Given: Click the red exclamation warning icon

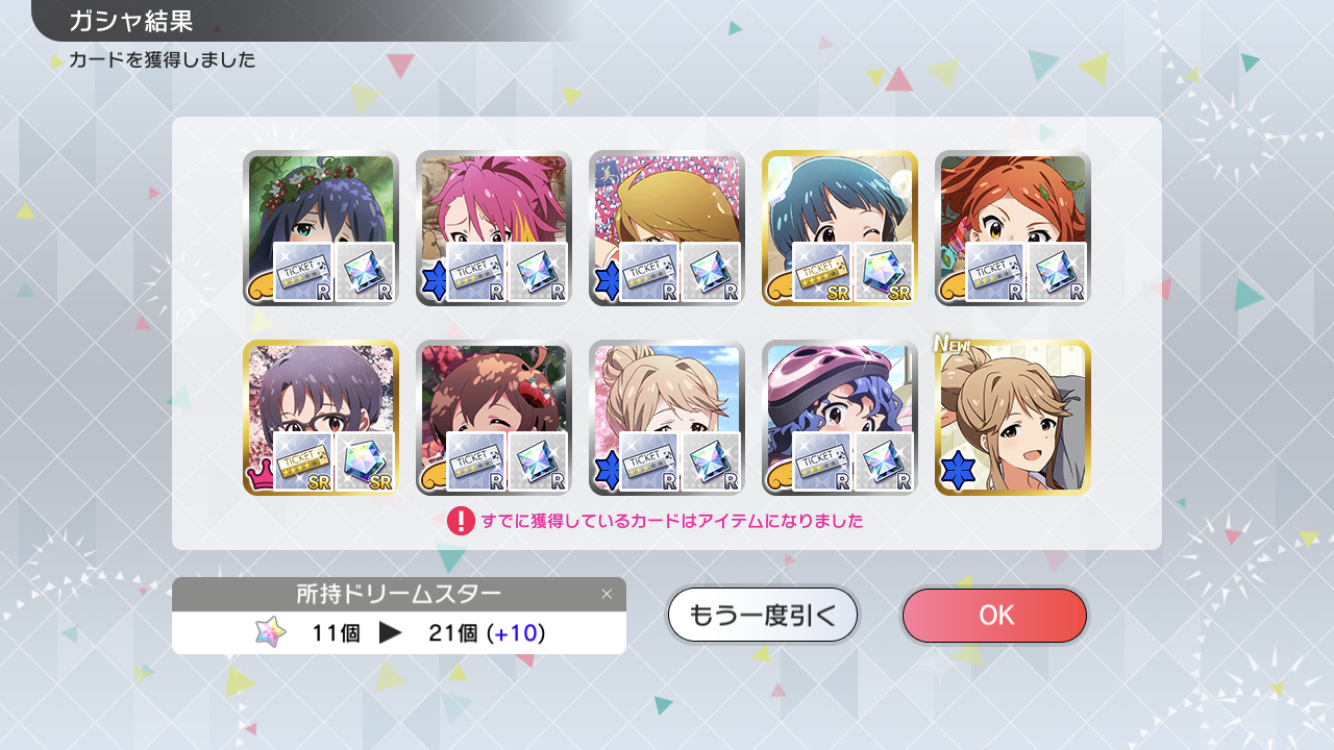Looking at the screenshot, I should (460, 521).
